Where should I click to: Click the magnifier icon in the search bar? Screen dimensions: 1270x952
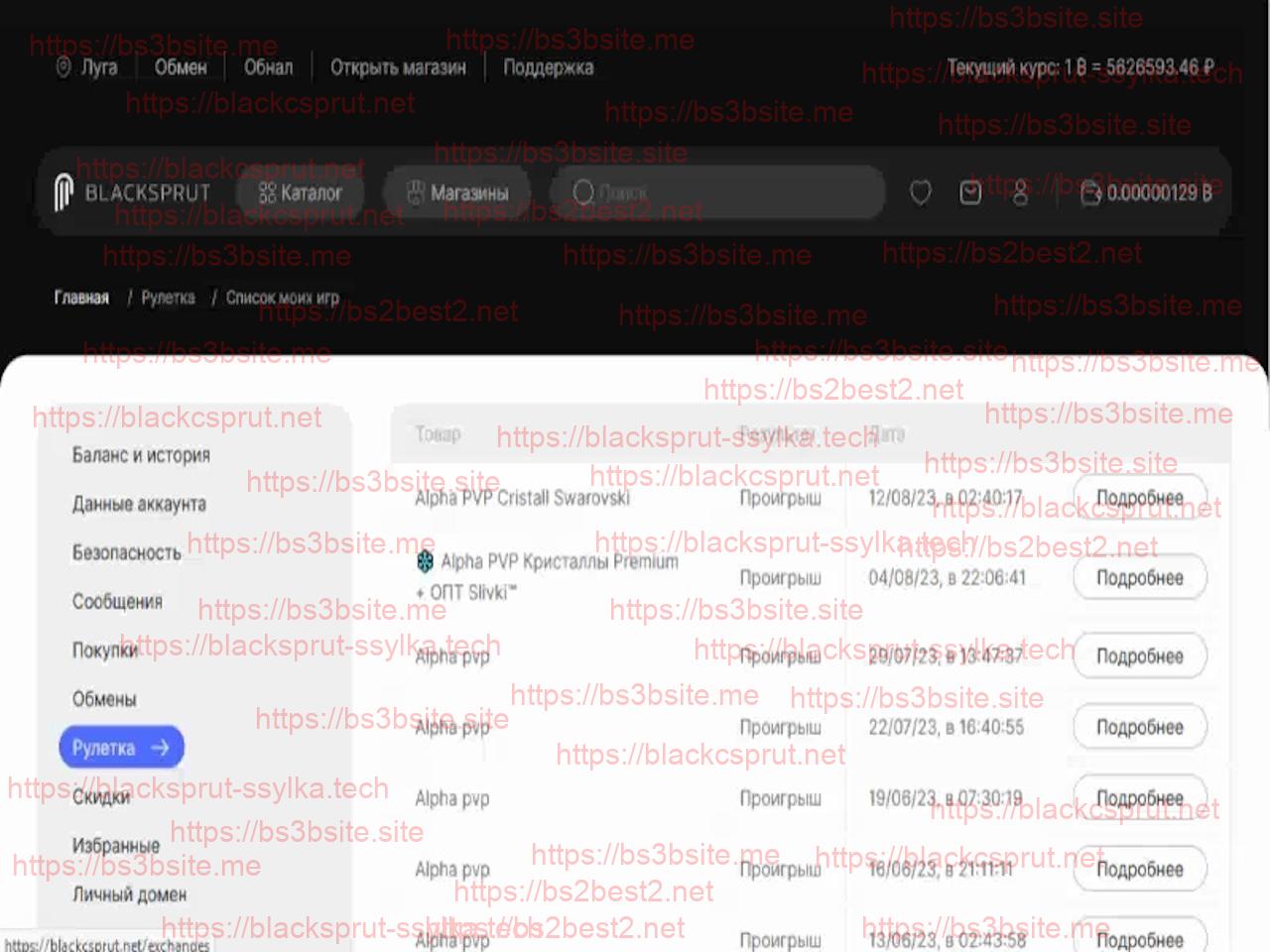pyautogui.click(x=583, y=192)
